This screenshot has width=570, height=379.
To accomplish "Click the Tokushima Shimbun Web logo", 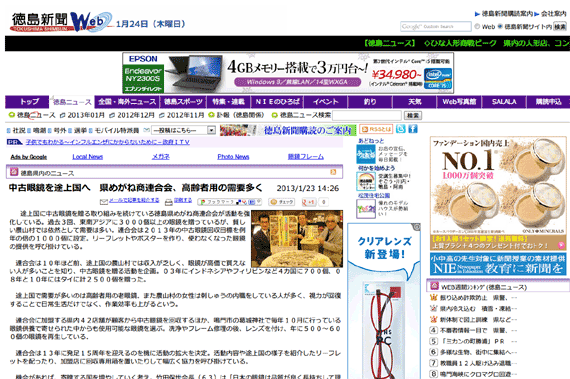I will point(61,22).
